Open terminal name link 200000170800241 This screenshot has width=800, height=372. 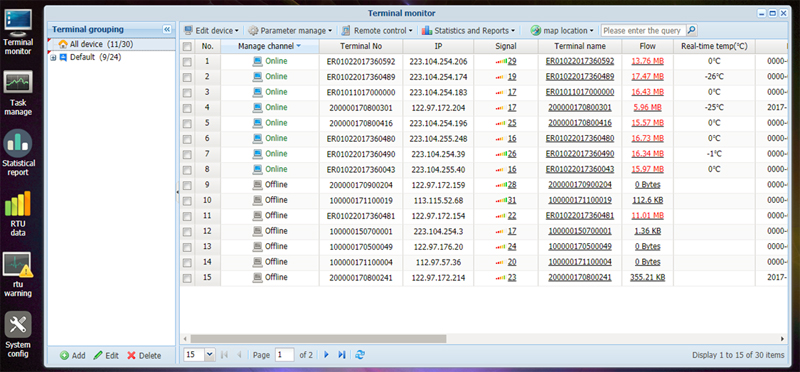(x=580, y=278)
